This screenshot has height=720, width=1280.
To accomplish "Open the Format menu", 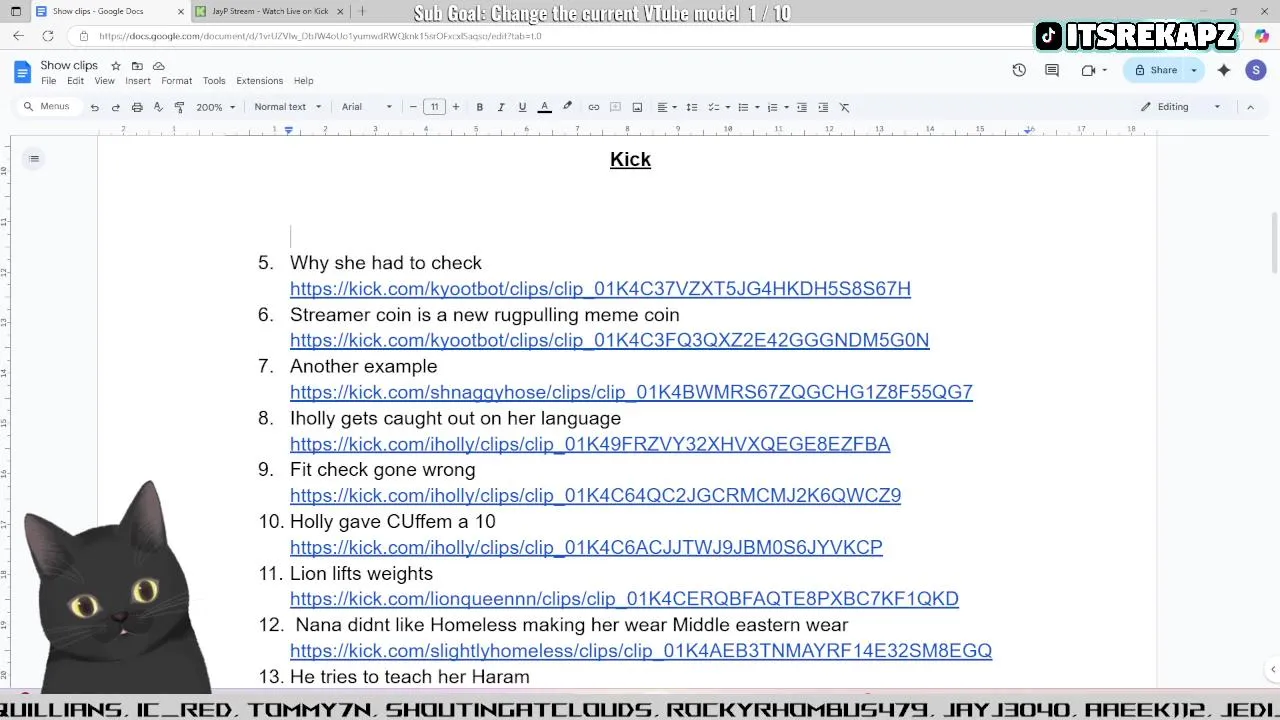I will (176, 81).
